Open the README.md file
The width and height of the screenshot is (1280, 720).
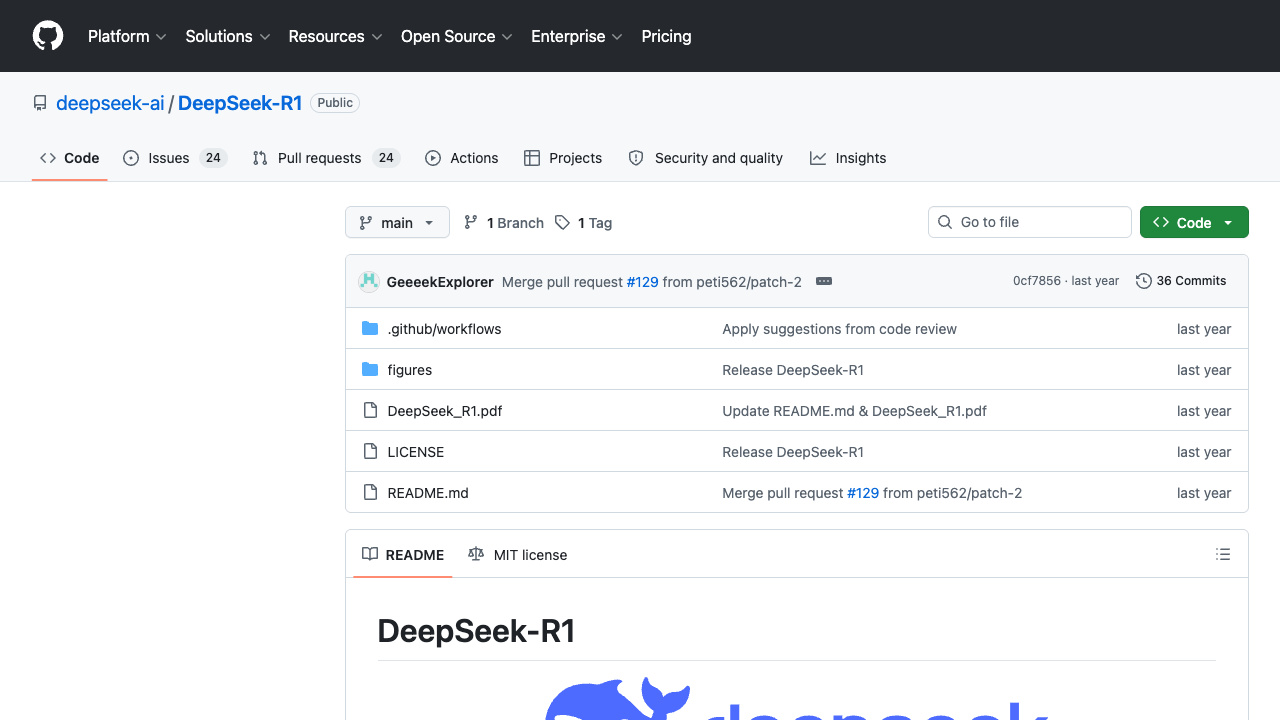point(428,493)
